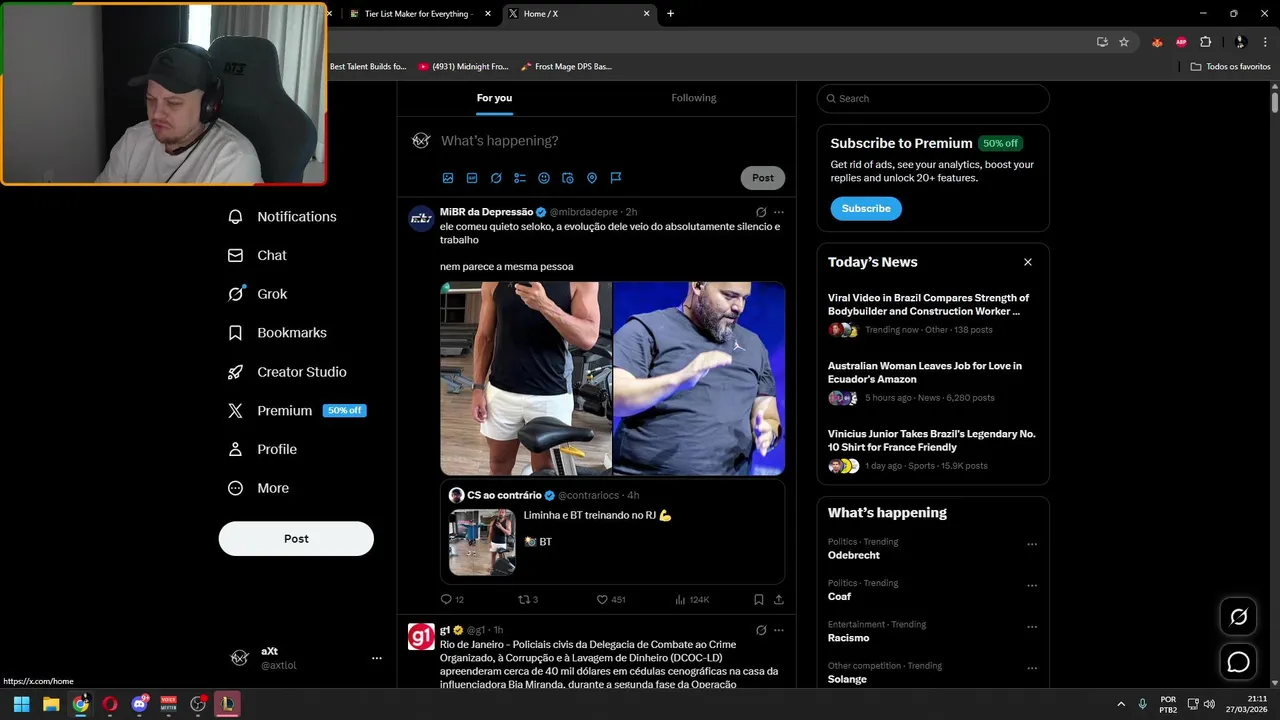Image resolution: width=1280 pixels, height=720 pixels.
Task: Open a new browser tab
Action: pyautogui.click(x=670, y=14)
